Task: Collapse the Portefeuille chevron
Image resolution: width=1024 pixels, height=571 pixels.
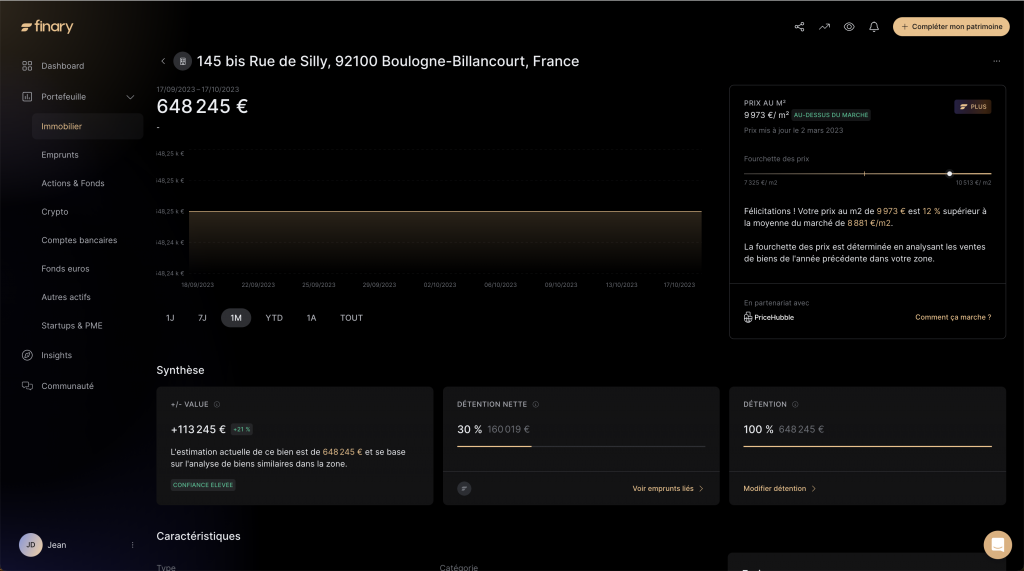Action: click(130, 97)
